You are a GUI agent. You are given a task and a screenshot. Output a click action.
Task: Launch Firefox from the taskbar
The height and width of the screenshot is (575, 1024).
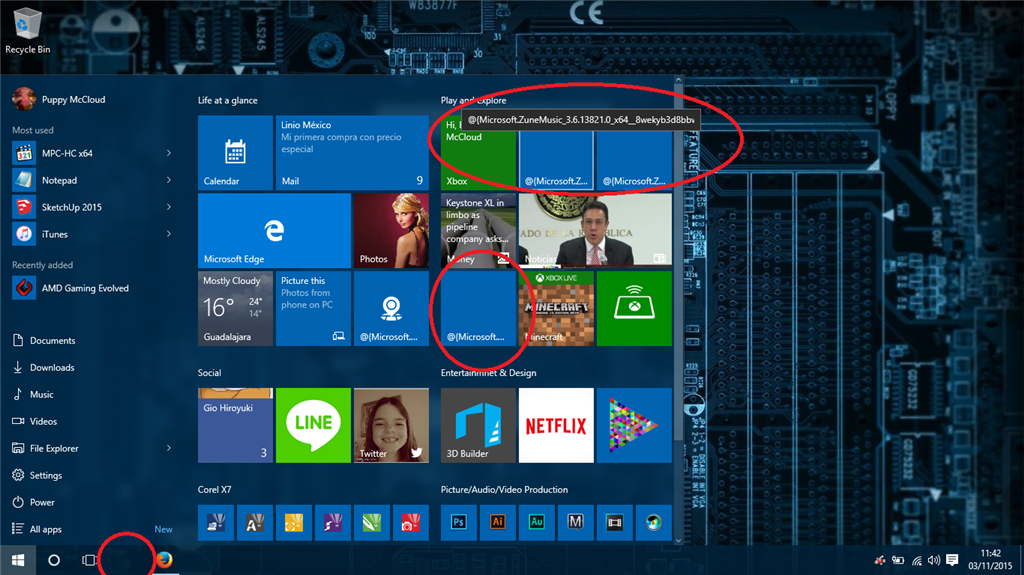pyautogui.click(x=163, y=560)
